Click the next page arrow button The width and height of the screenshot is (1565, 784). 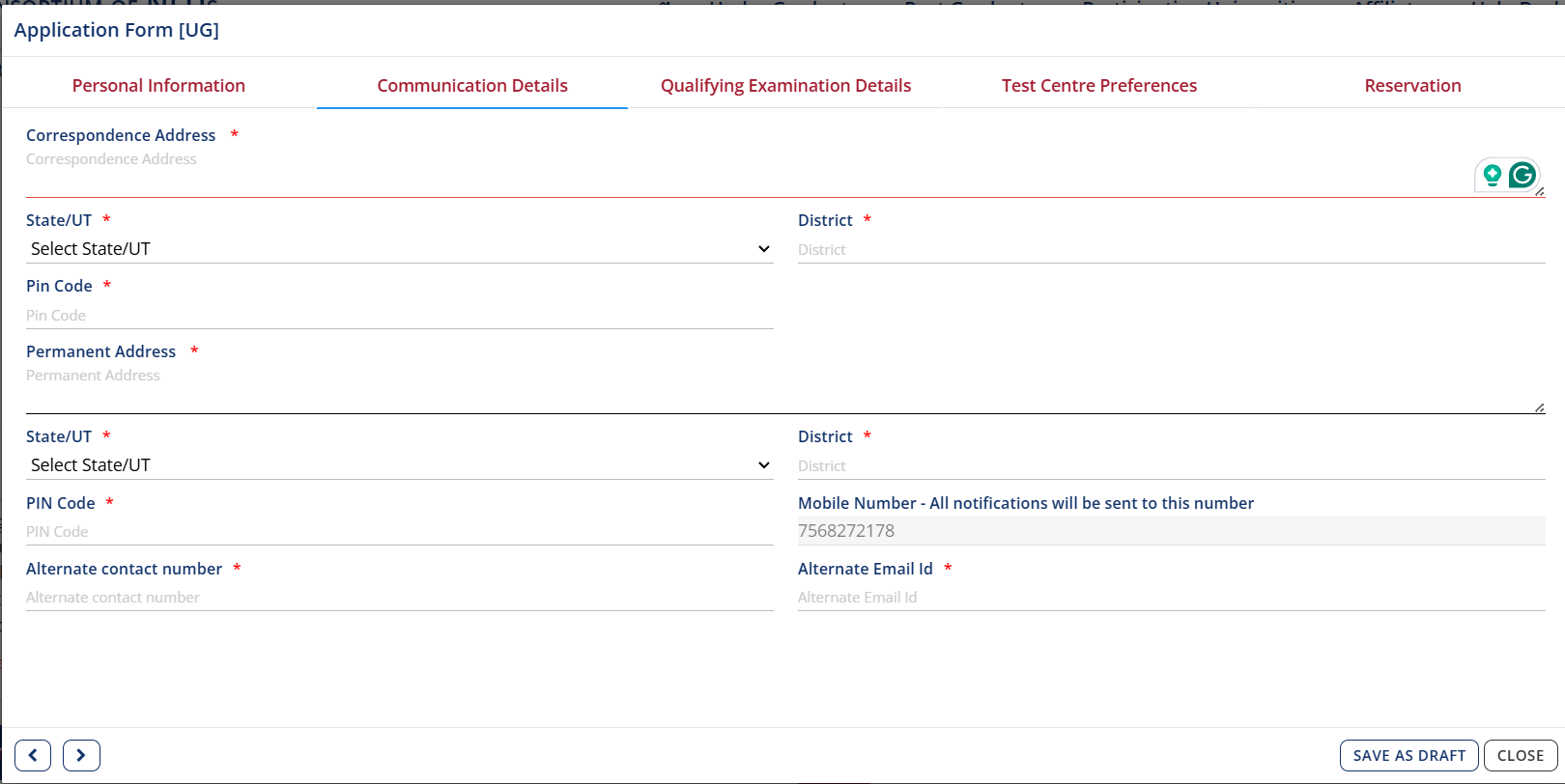[x=81, y=755]
